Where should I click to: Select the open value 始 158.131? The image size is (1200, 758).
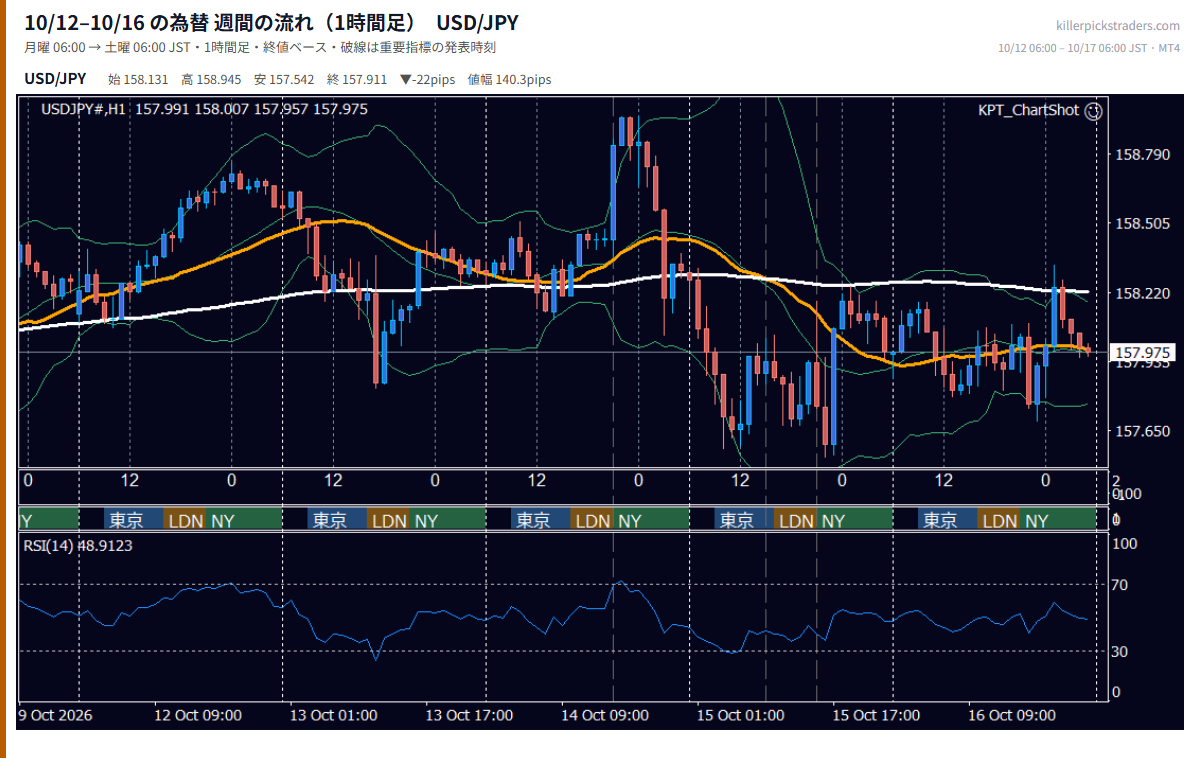139,79
